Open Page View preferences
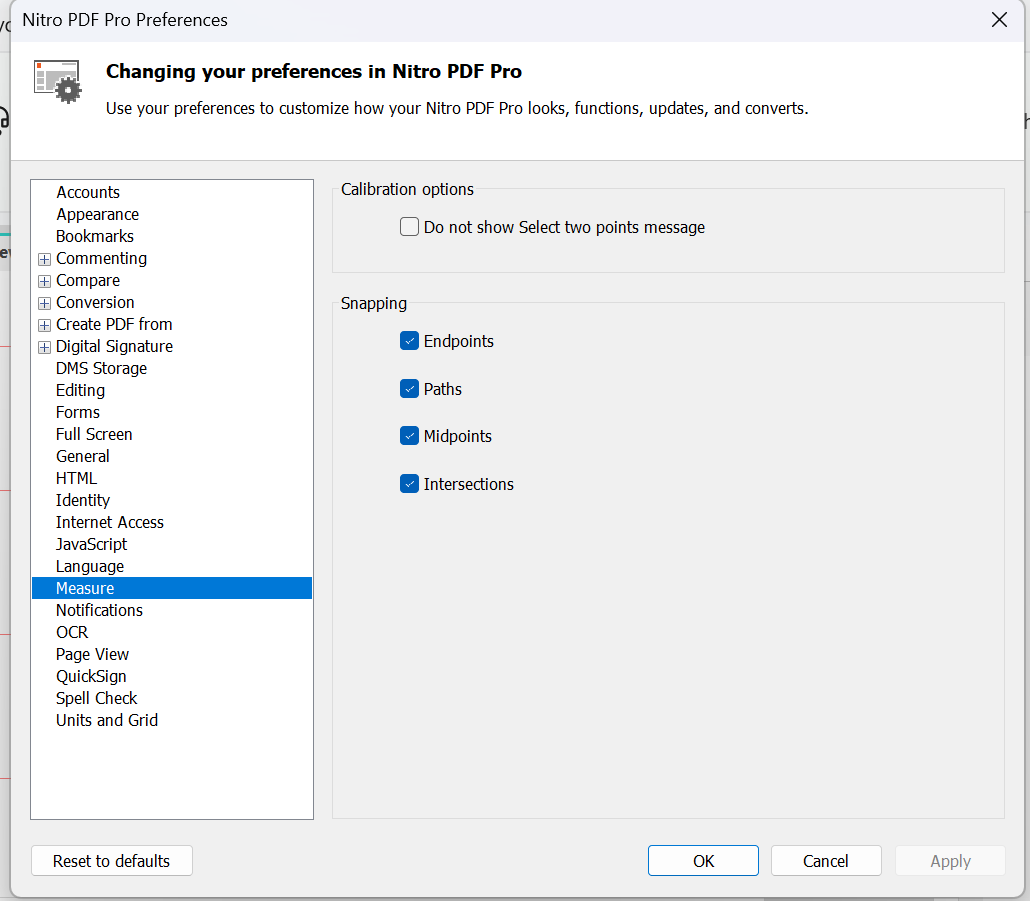The width and height of the screenshot is (1030, 901). pos(93,655)
